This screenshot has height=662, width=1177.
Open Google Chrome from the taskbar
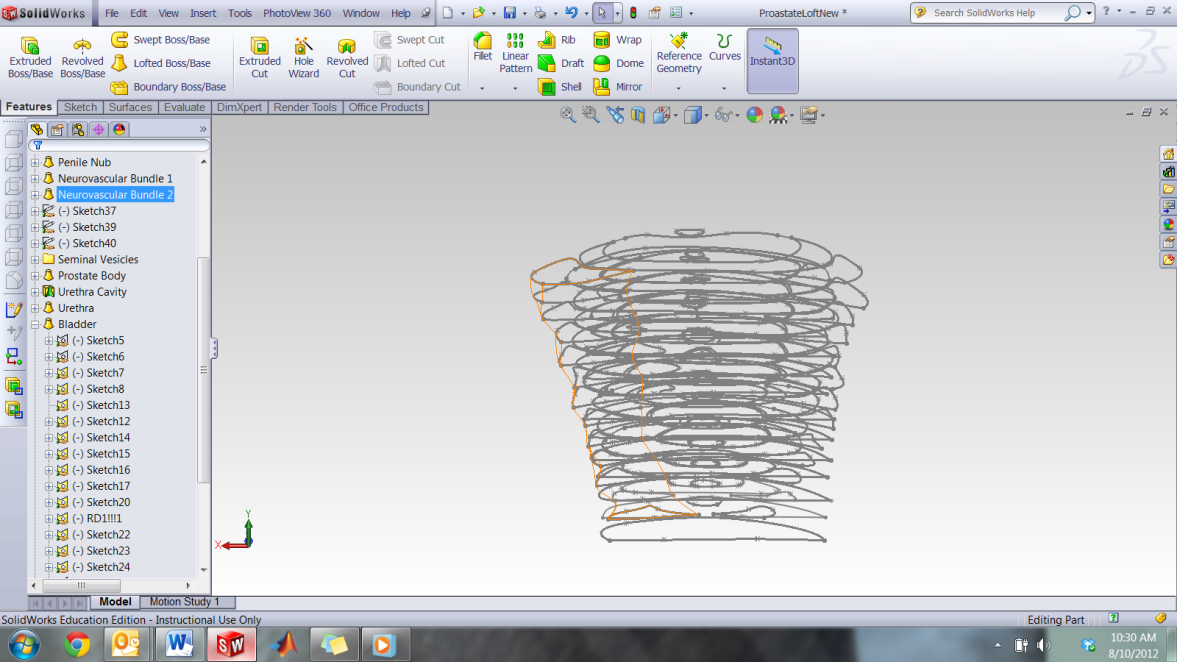click(x=77, y=644)
